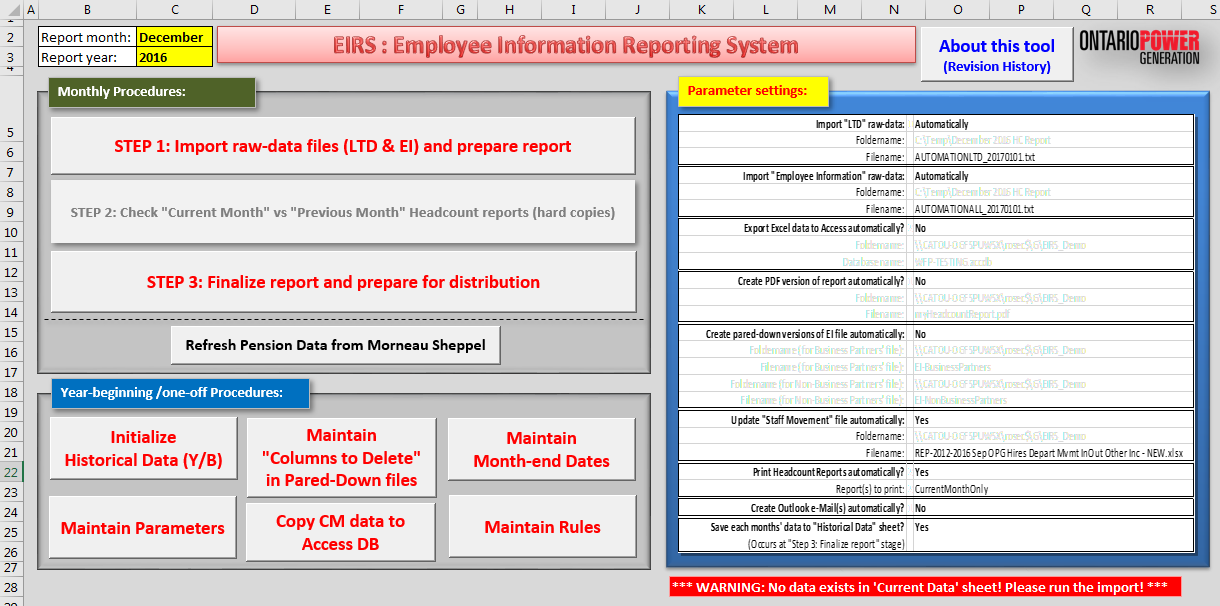Click Copy CM data to Access DB

(341, 532)
